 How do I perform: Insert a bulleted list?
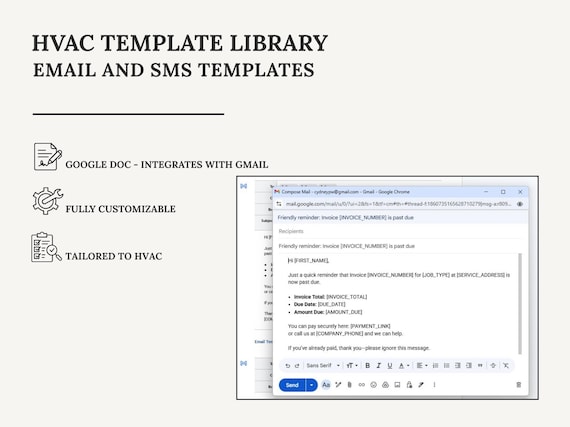click(446, 366)
